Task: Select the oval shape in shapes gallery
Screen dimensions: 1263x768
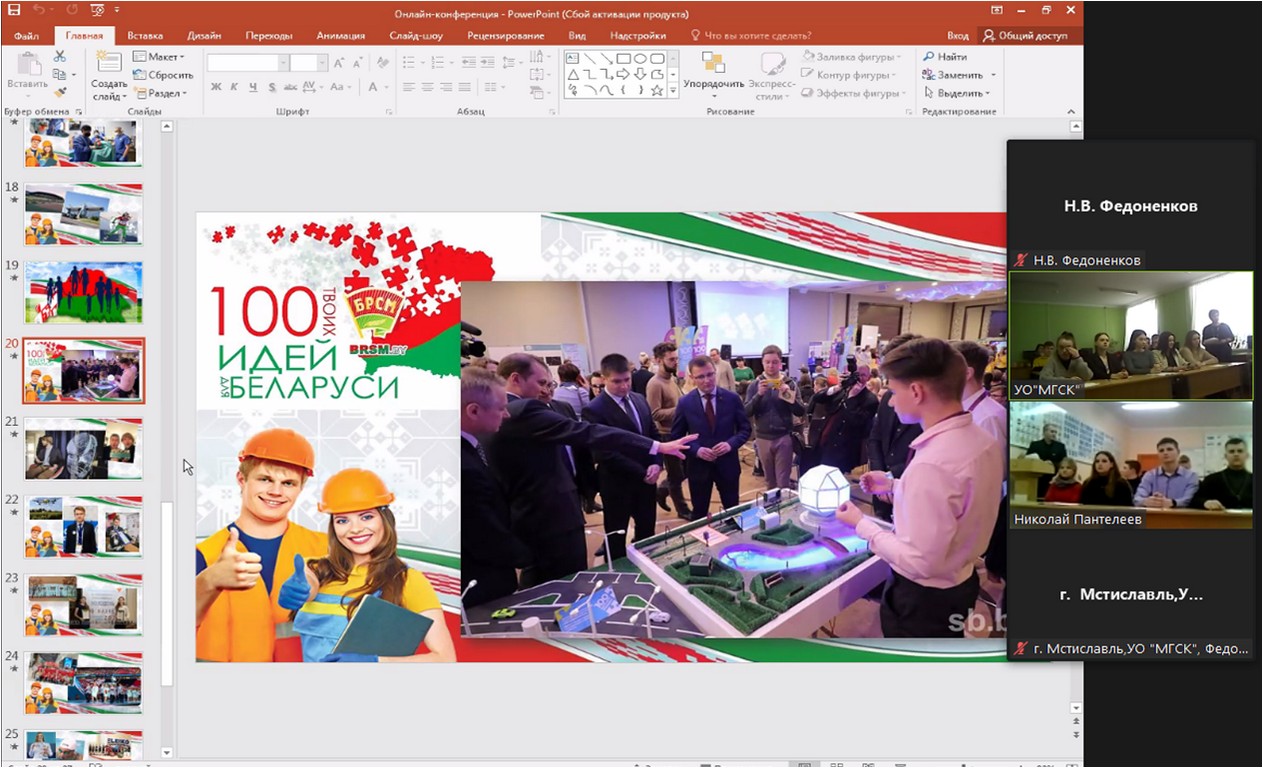Action: tap(640, 58)
